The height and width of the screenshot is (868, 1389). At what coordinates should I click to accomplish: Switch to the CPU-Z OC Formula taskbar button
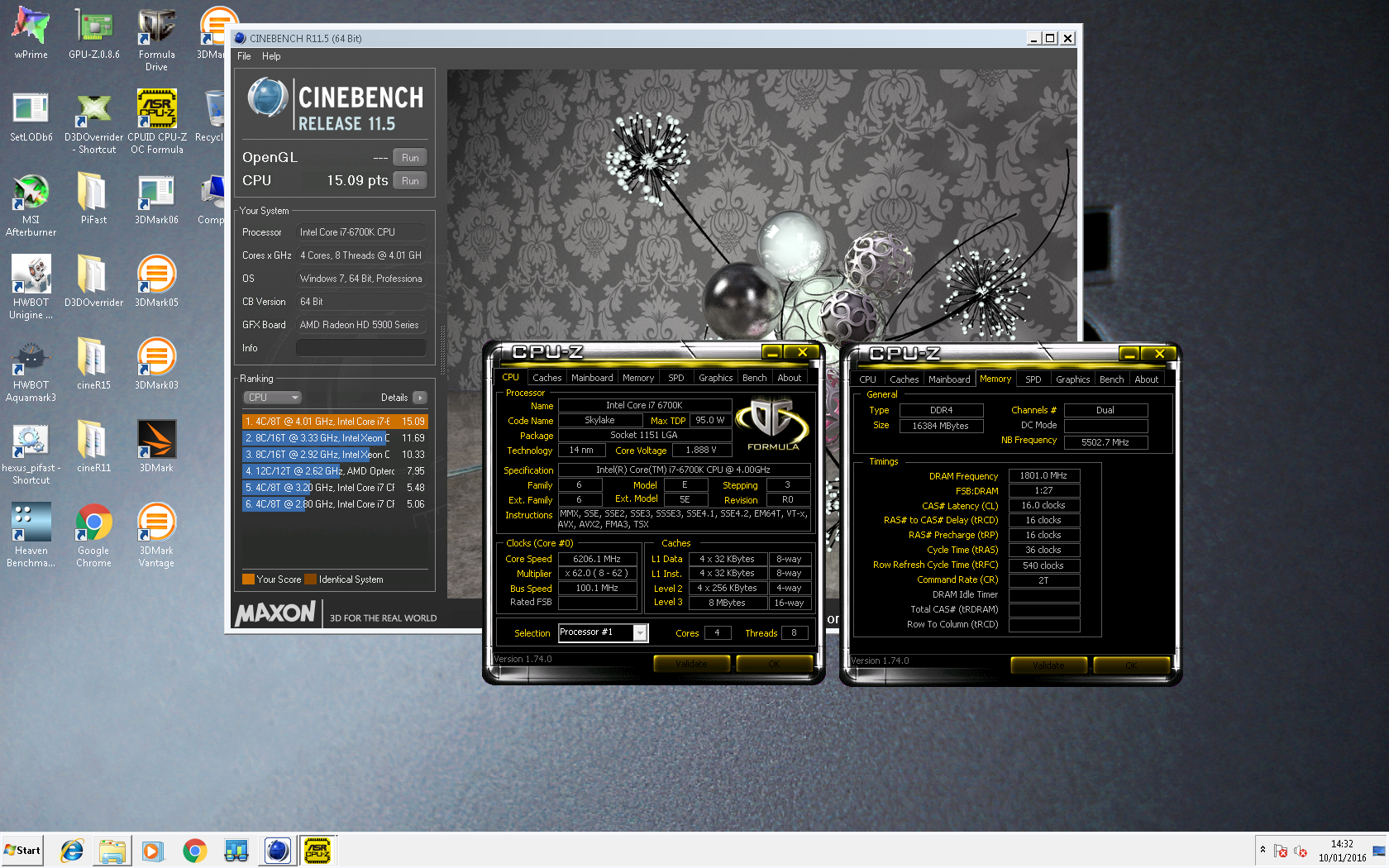(x=317, y=850)
